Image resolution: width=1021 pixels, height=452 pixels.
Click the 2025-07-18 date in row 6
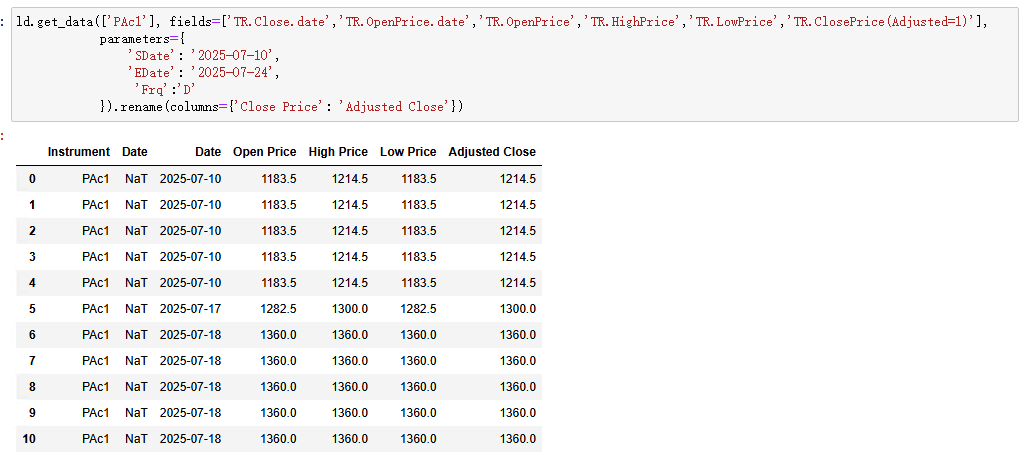[190, 335]
